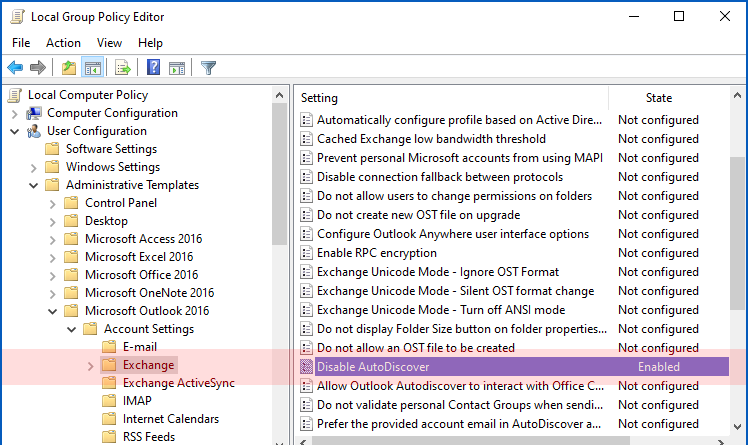This screenshot has height=445, width=748.
Task: Click the Cached Exchange low bandwidth threshold icon
Action: tap(306, 139)
